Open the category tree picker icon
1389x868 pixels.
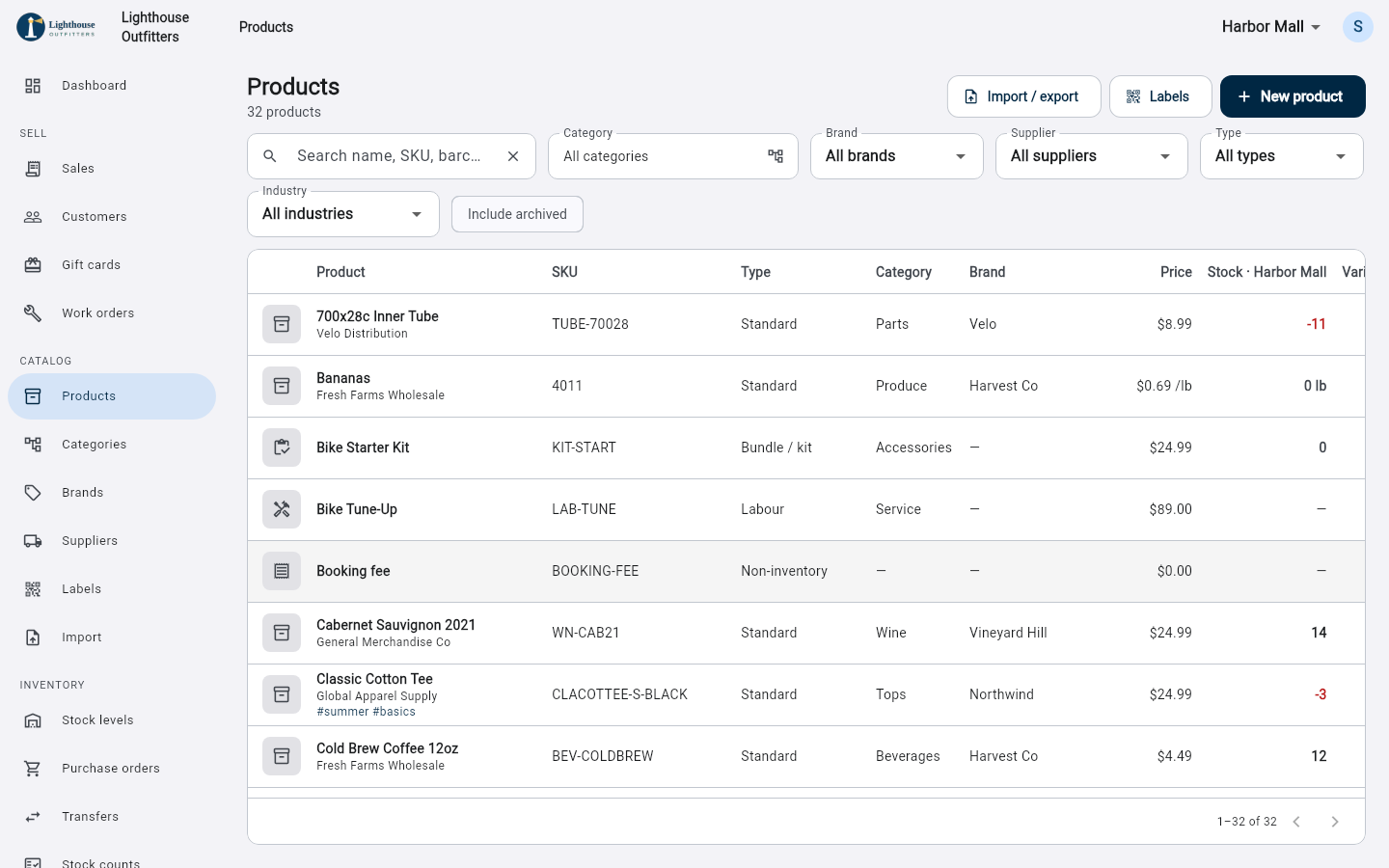(776, 156)
